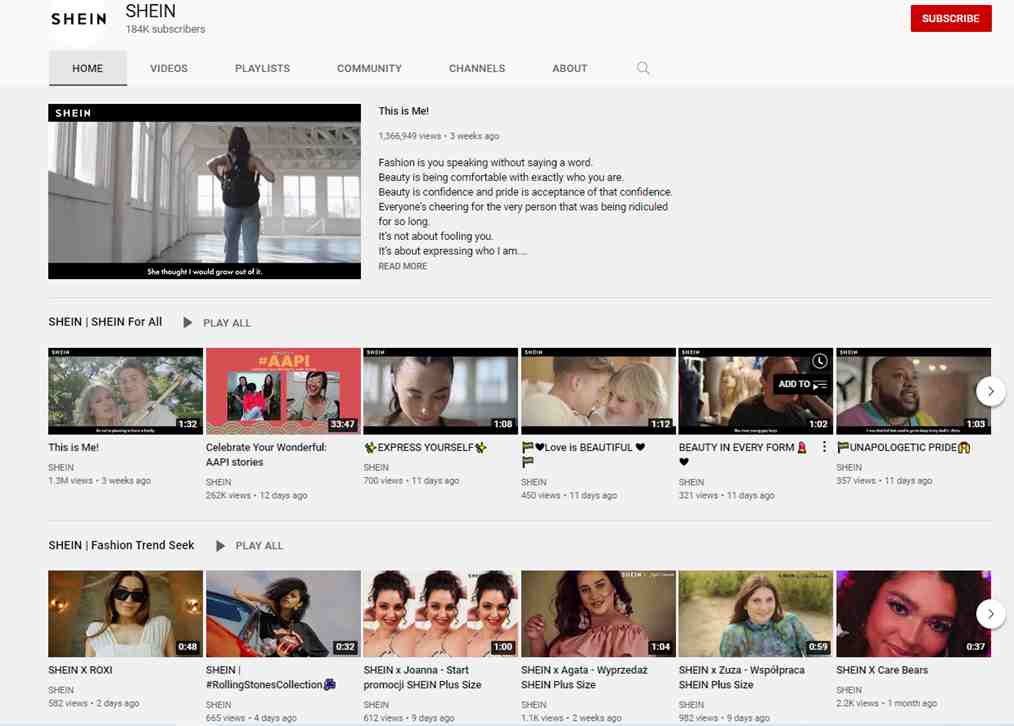The image size is (1014, 726).
Task: Open 'Celebrate Your Wonderful: AAPI stories' title
Action: tap(266, 454)
